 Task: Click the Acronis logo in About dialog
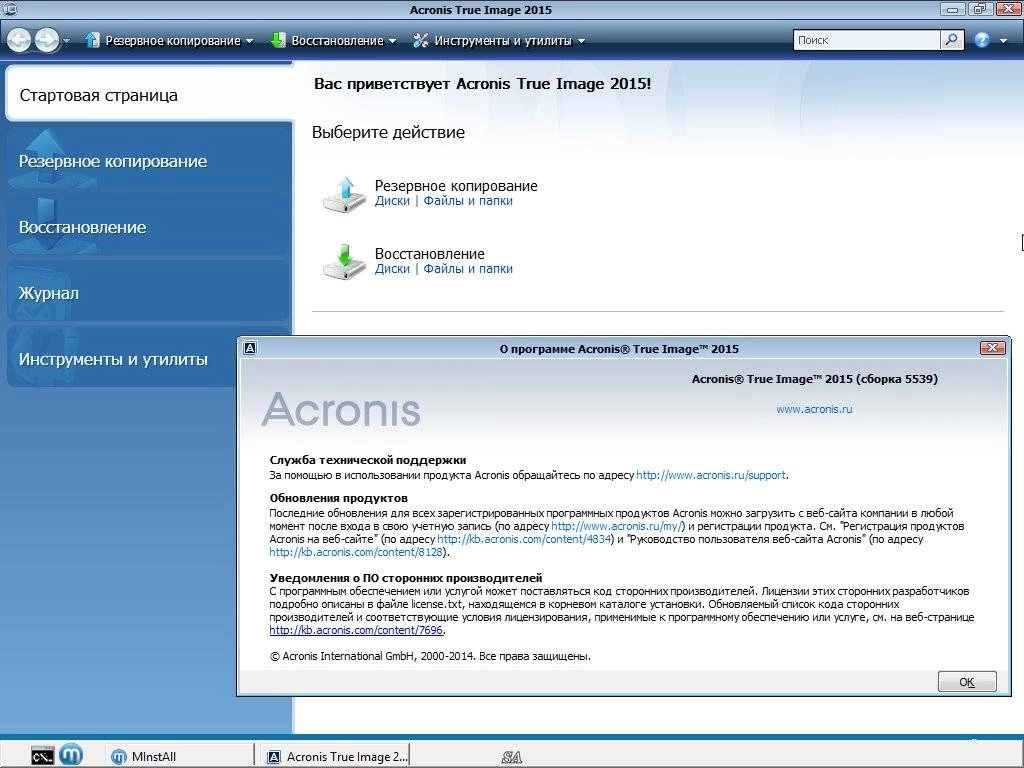341,409
